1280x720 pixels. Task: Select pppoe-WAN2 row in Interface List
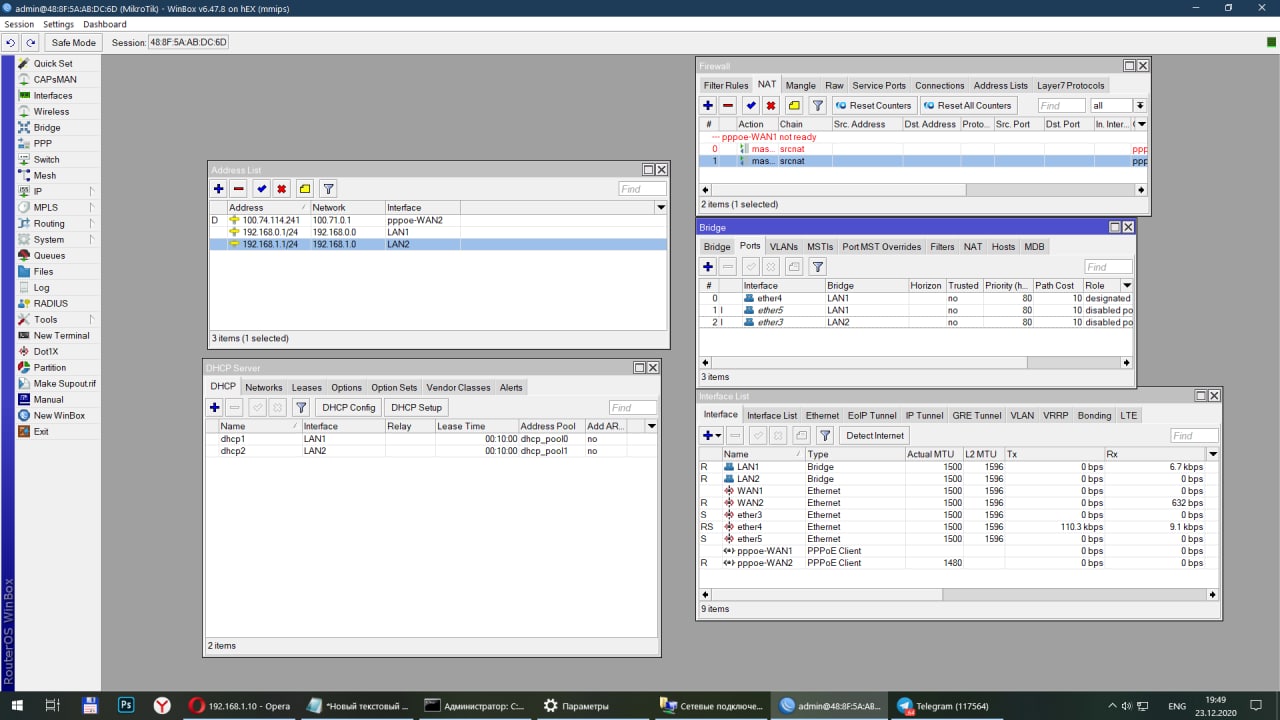958,563
